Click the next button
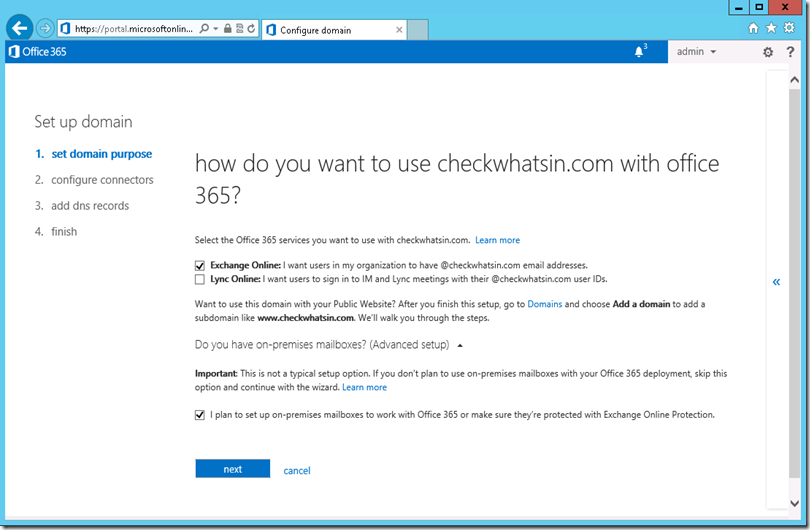 (x=232, y=469)
